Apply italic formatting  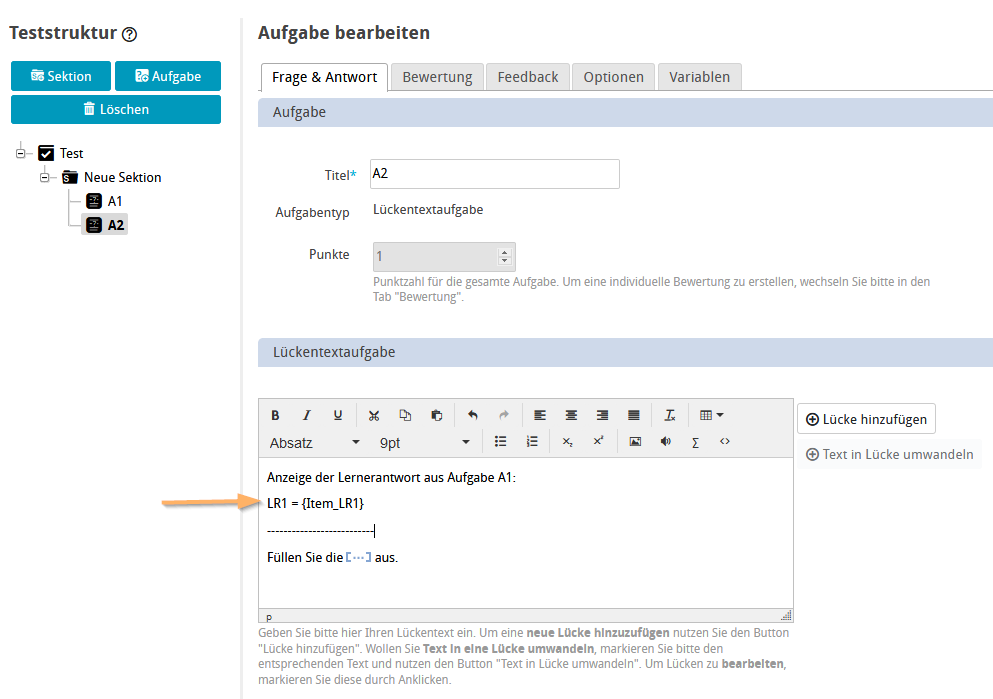(307, 415)
